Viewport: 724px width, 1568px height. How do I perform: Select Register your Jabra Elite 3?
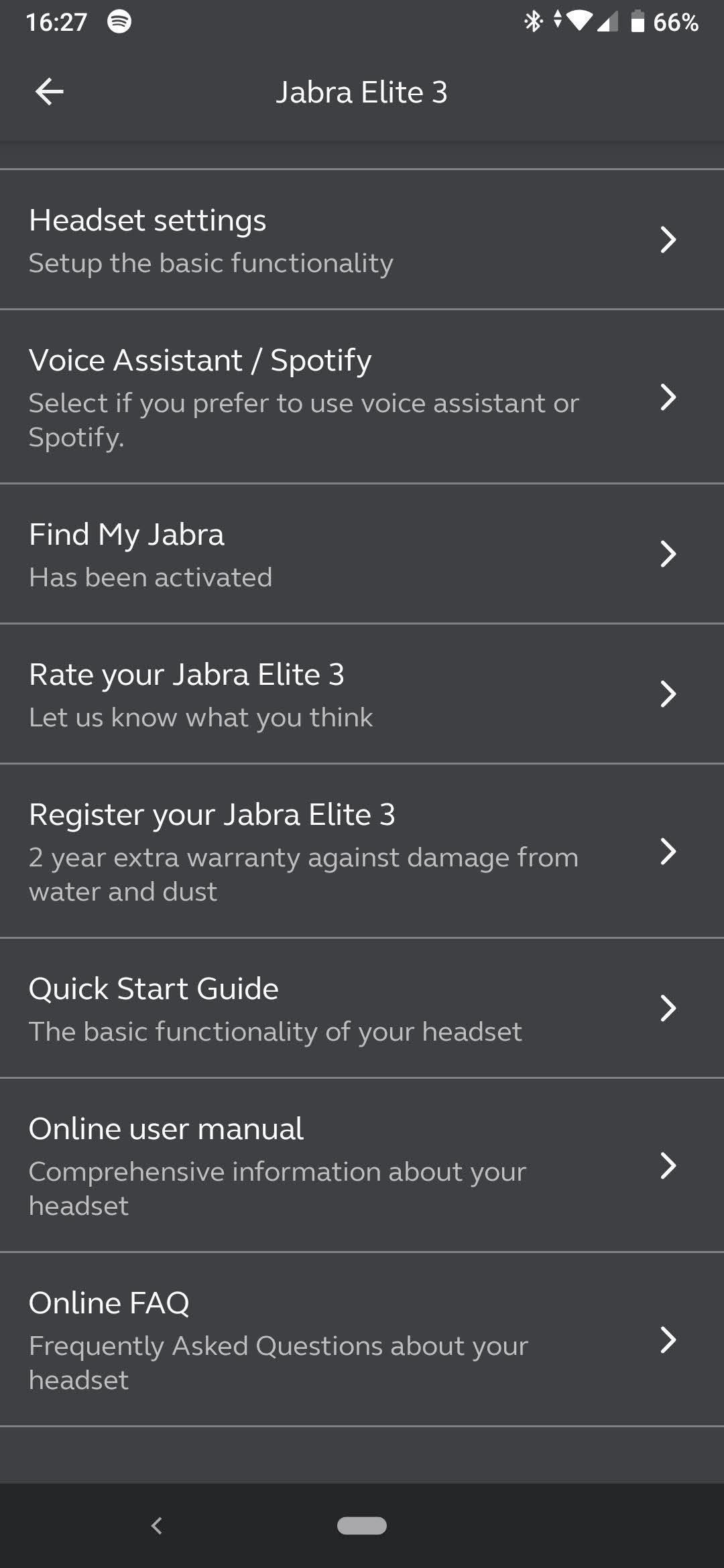(x=212, y=815)
